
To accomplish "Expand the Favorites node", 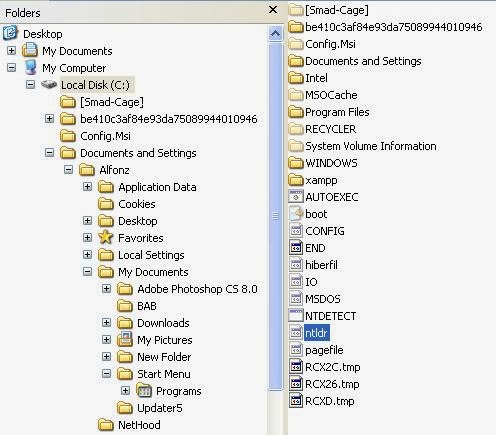I will pos(87,238).
